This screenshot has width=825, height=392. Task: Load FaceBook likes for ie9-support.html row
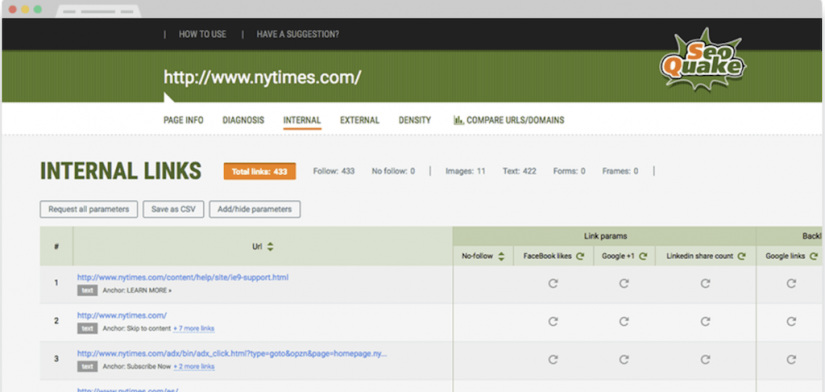(553, 284)
